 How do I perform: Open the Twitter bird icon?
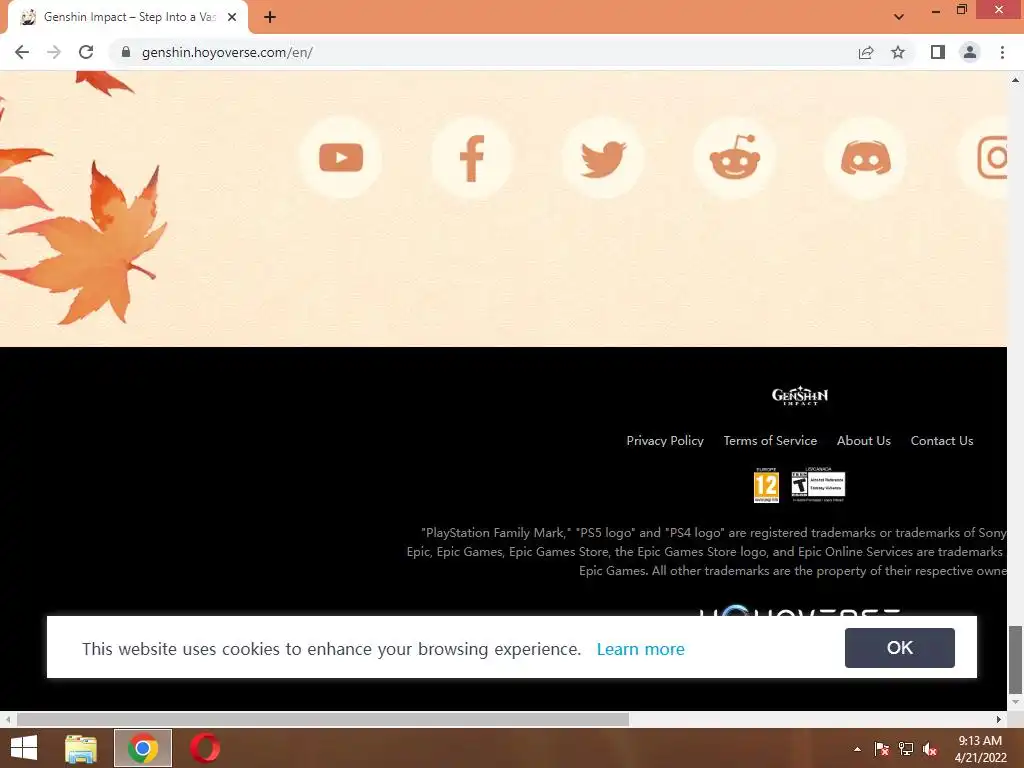pyautogui.click(x=603, y=157)
